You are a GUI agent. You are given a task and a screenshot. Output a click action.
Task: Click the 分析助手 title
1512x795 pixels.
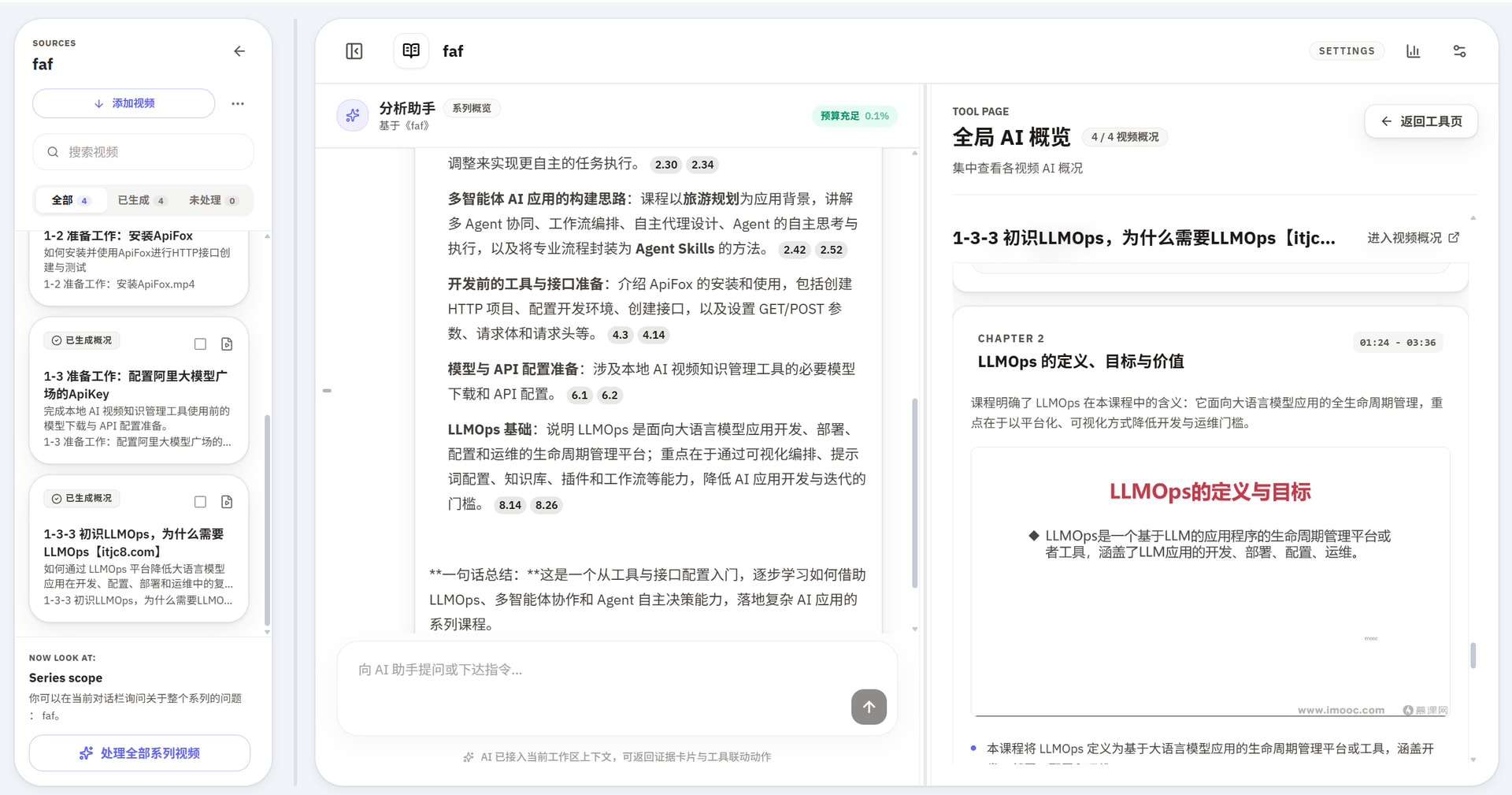(407, 108)
